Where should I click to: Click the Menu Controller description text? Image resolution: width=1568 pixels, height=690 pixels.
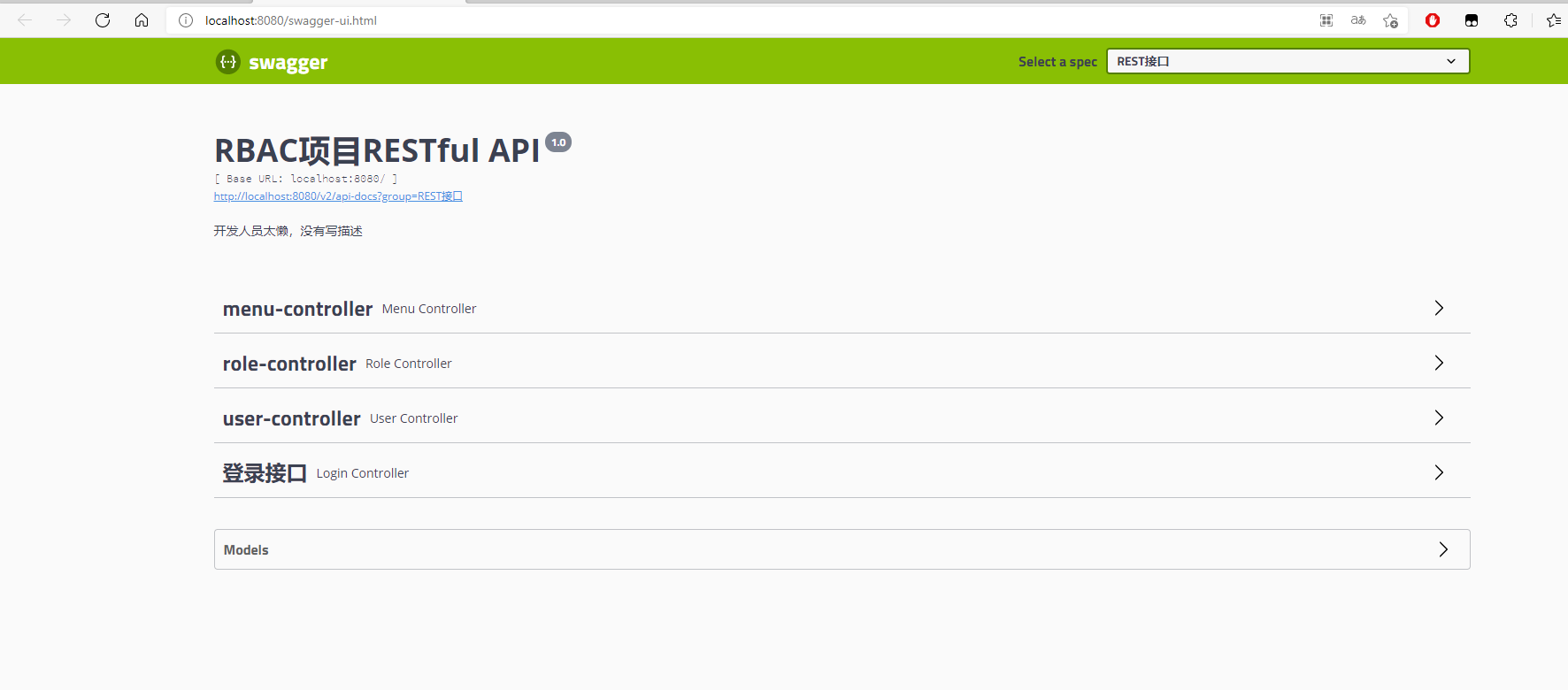(429, 309)
